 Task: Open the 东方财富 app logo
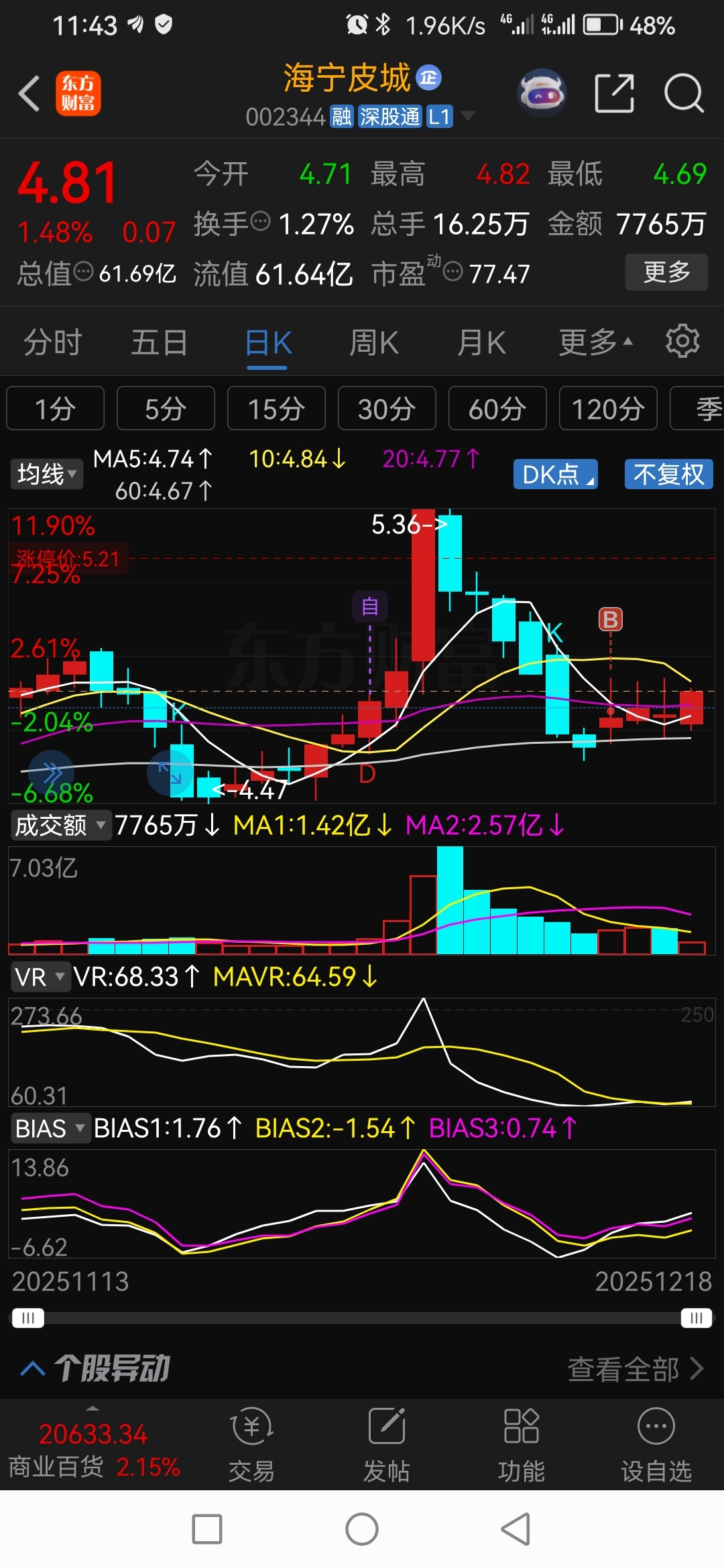click(78, 93)
